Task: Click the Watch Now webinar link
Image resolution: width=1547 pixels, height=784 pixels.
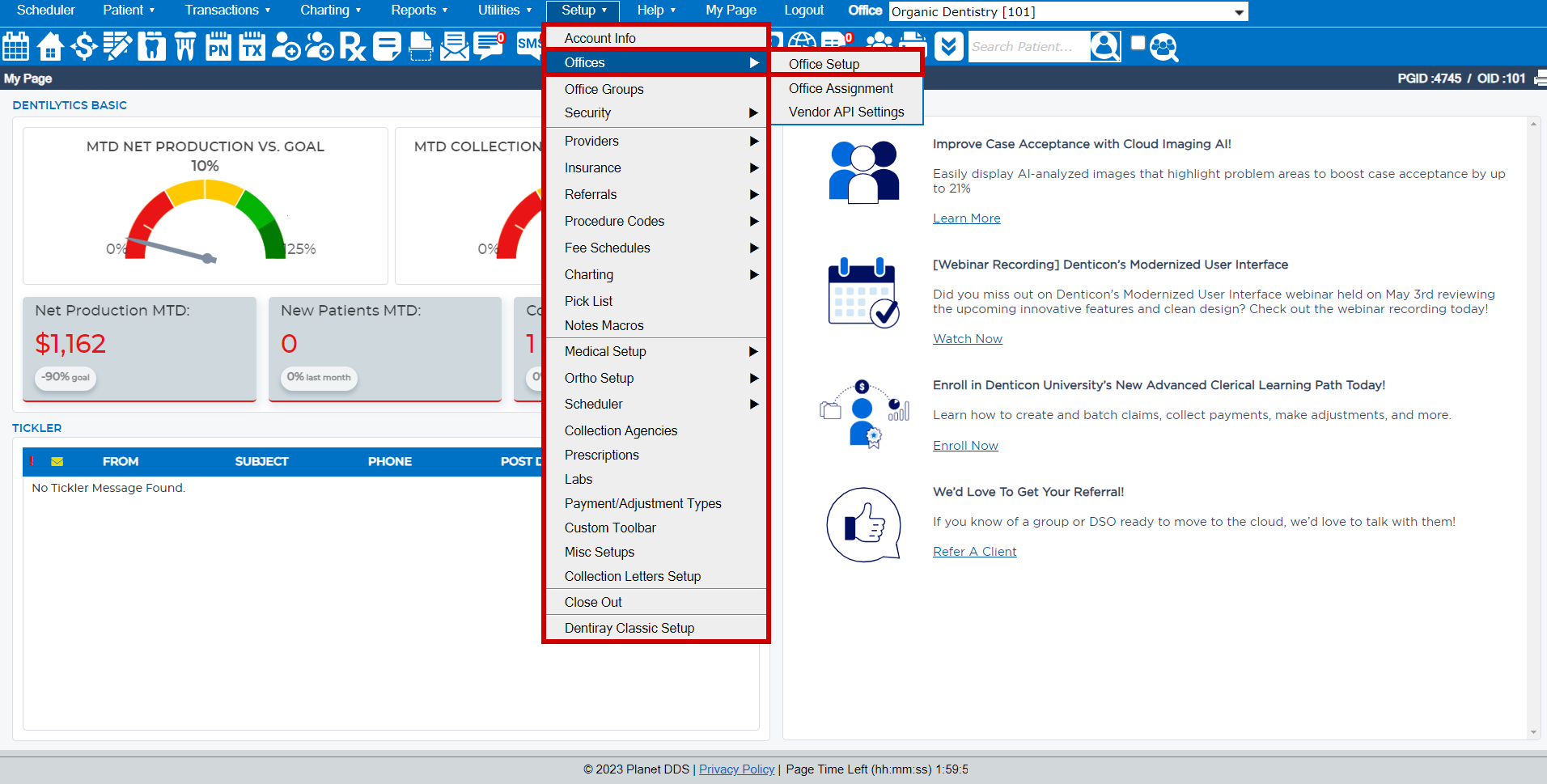Action: 967,338
